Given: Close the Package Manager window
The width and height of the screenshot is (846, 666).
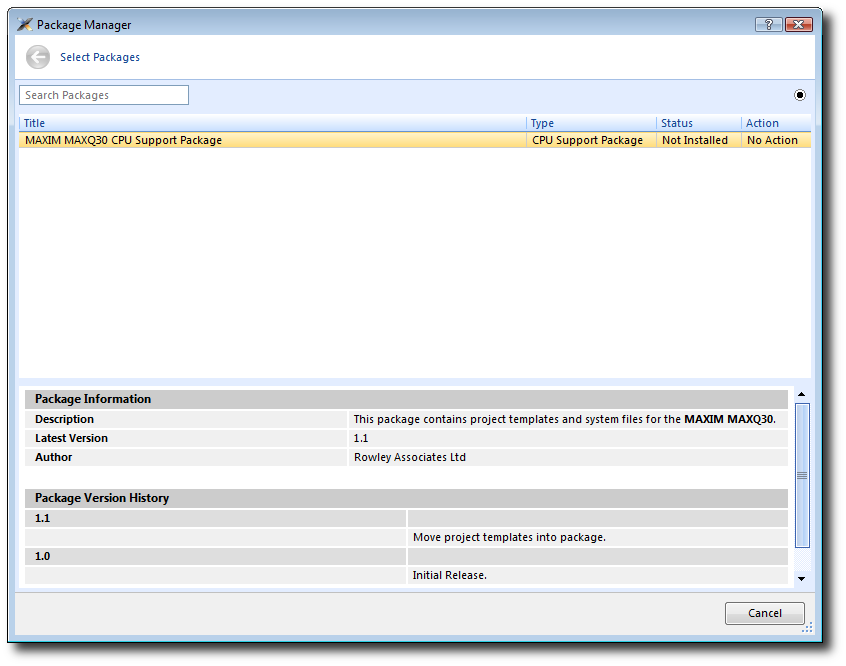Looking at the screenshot, I should (799, 24).
